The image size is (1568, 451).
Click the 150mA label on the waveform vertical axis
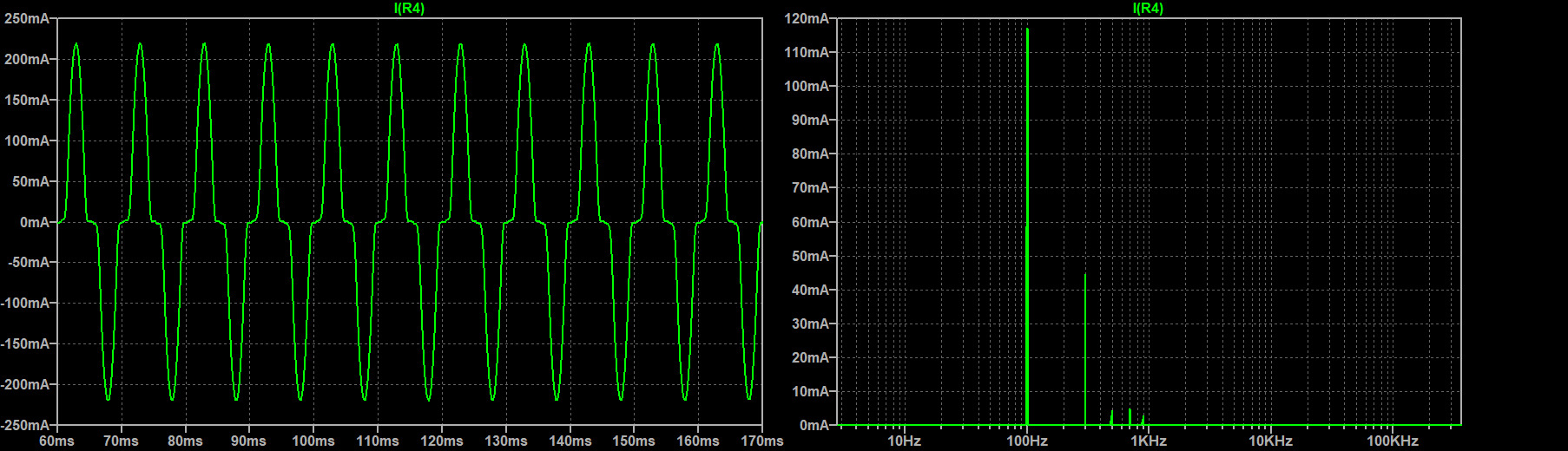click(27, 100)
